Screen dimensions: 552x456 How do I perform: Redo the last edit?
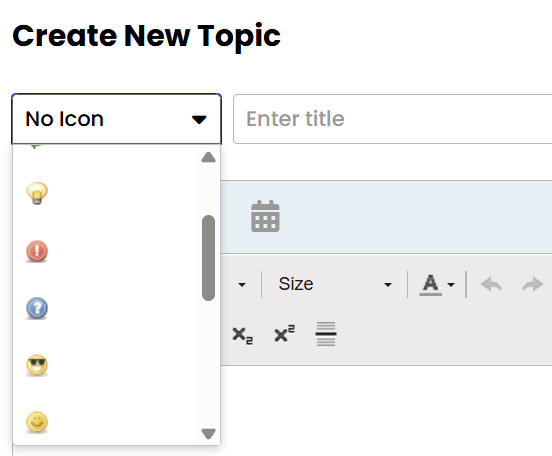532,284
